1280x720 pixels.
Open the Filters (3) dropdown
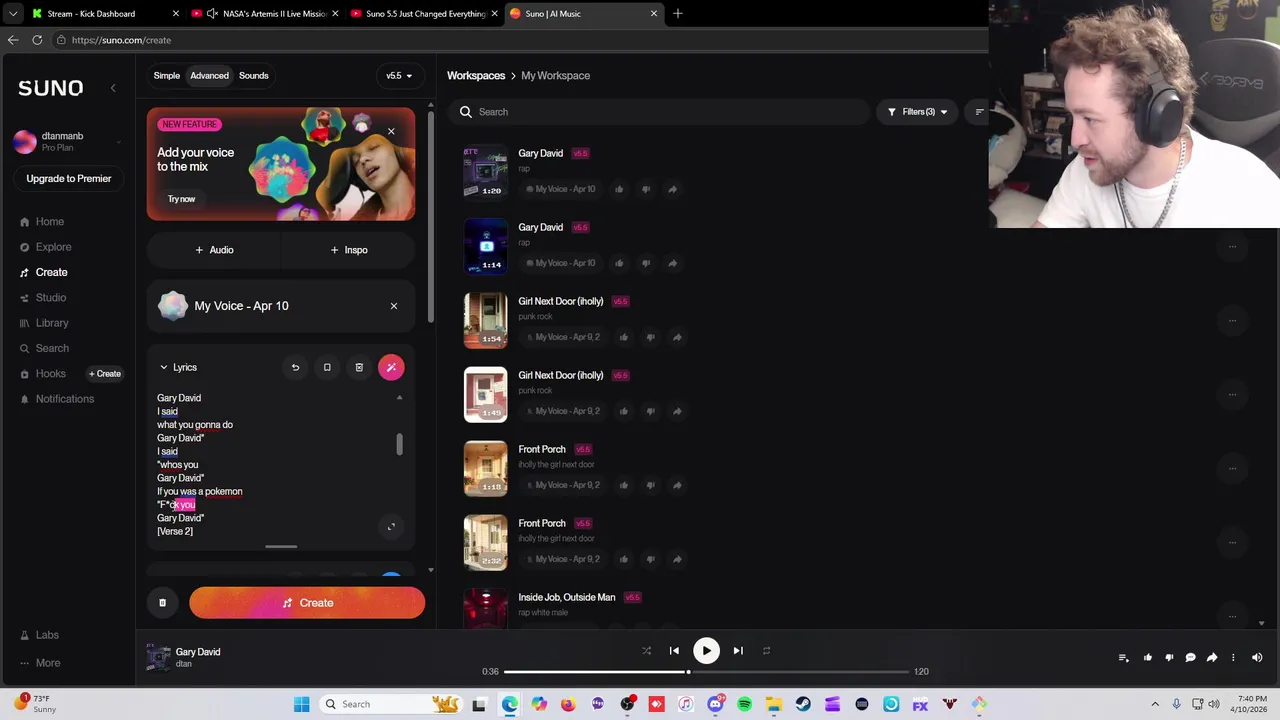(x=917, y=112)
